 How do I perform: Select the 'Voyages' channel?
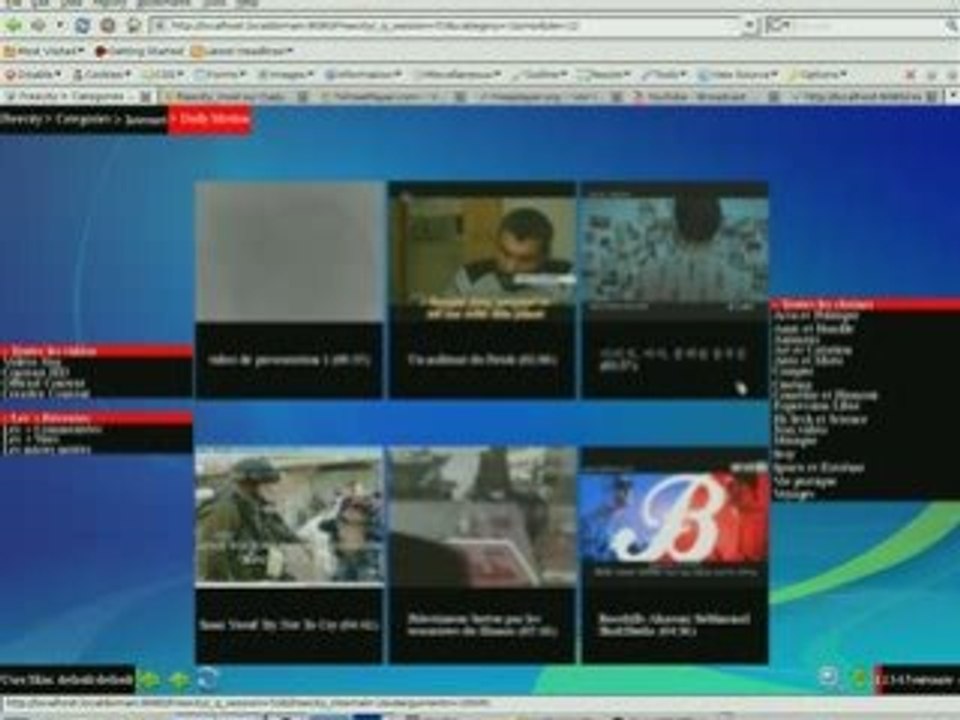click(794, 493)
